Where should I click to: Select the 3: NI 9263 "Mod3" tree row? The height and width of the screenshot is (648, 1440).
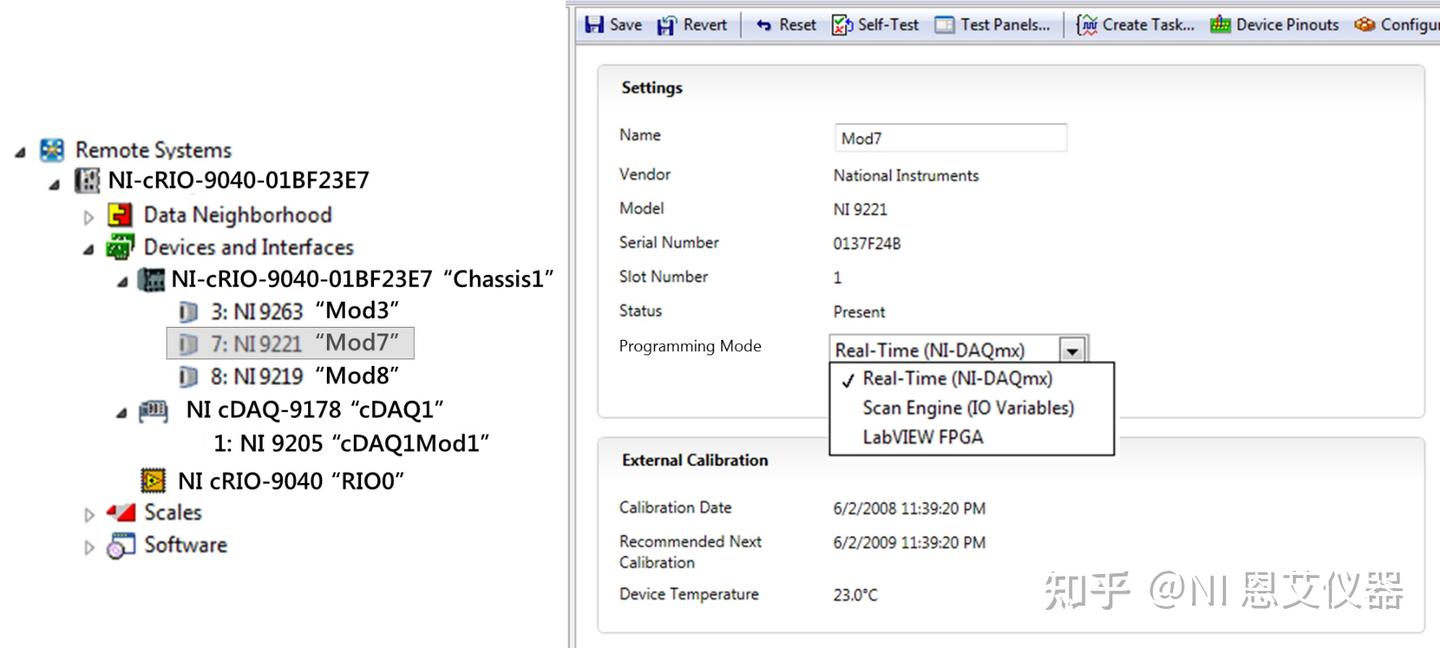coord(290,311)
